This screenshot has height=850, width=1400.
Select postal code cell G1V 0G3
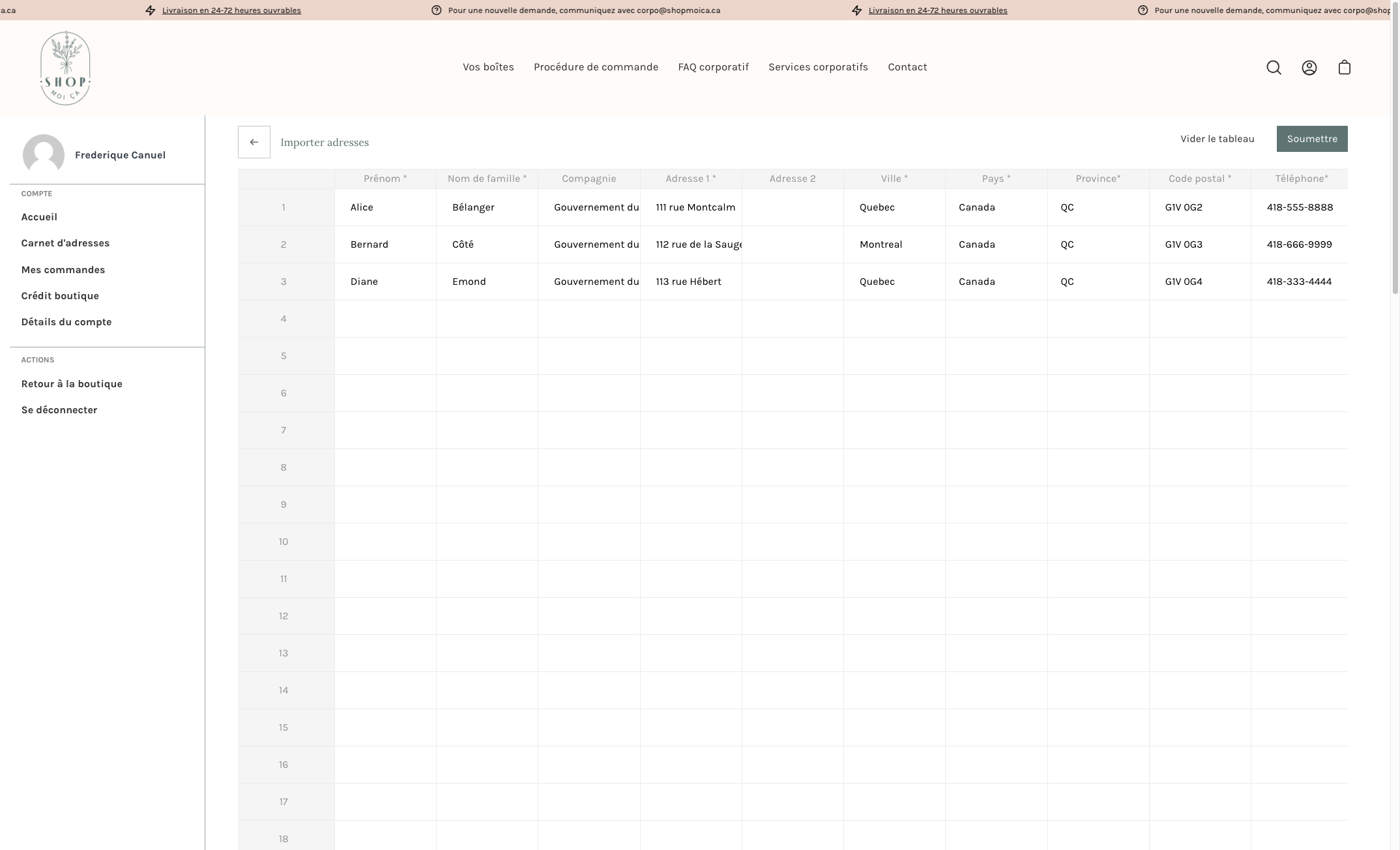point(1200,244)
